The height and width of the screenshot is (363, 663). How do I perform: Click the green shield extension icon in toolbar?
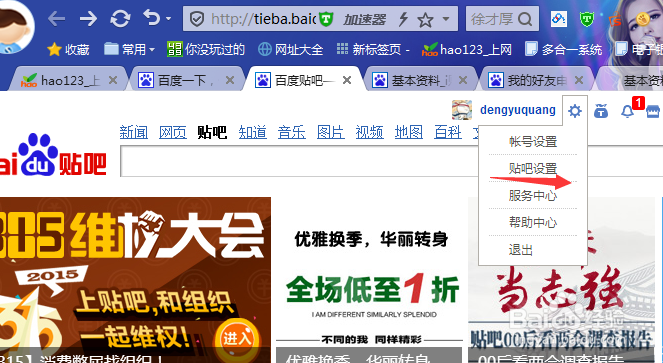(587, 19)
